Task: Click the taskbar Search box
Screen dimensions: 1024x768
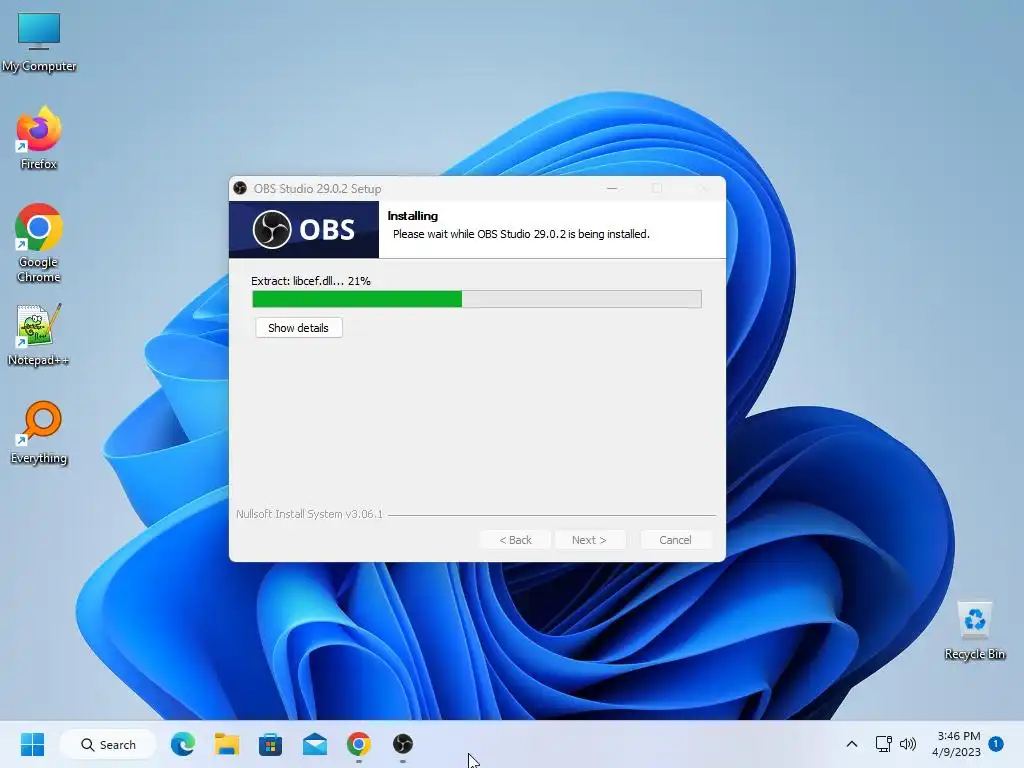Action: coord(108,744)
